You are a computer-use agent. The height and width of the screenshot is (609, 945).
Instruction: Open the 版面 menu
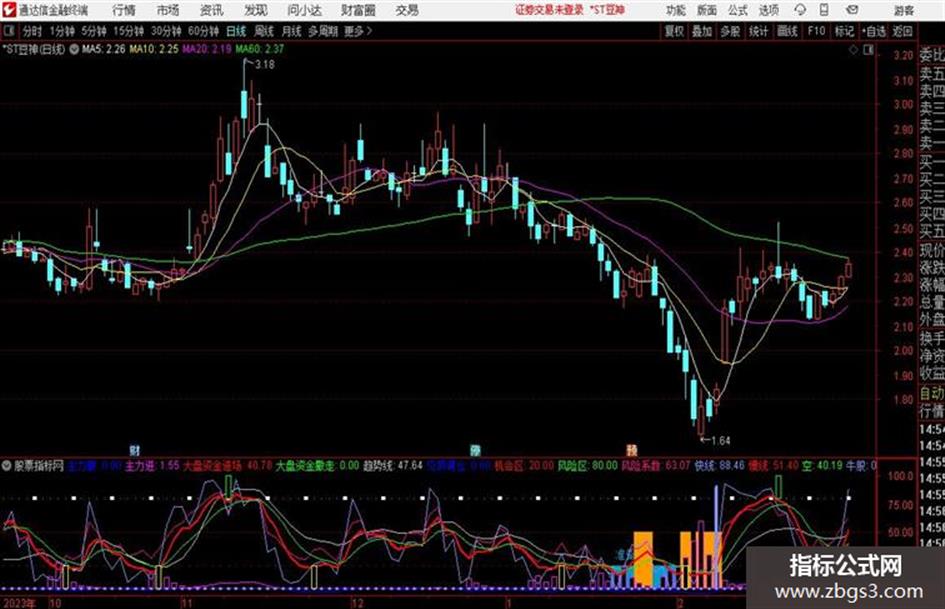point(707,10)
